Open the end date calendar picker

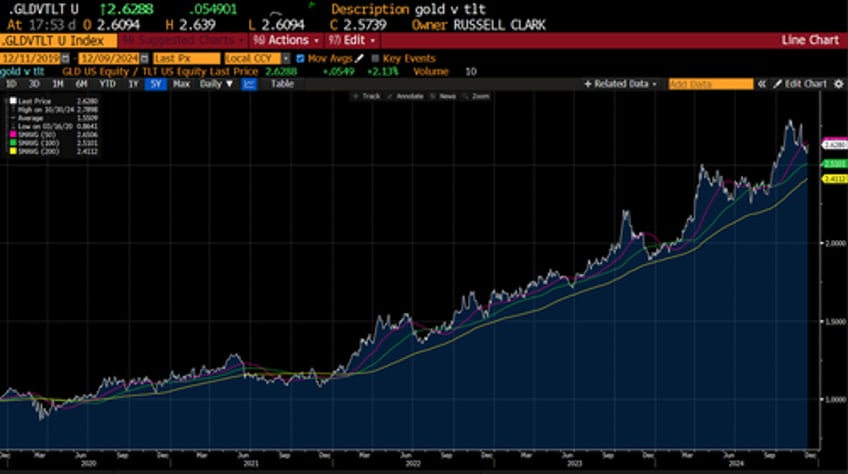coord(144,58)
